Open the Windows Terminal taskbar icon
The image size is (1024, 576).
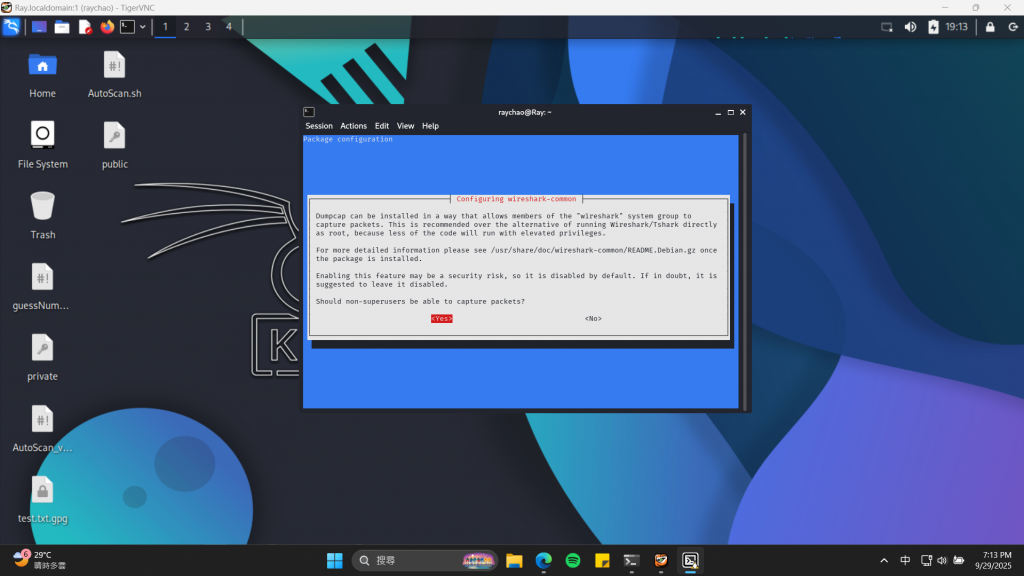pos(632,560)
